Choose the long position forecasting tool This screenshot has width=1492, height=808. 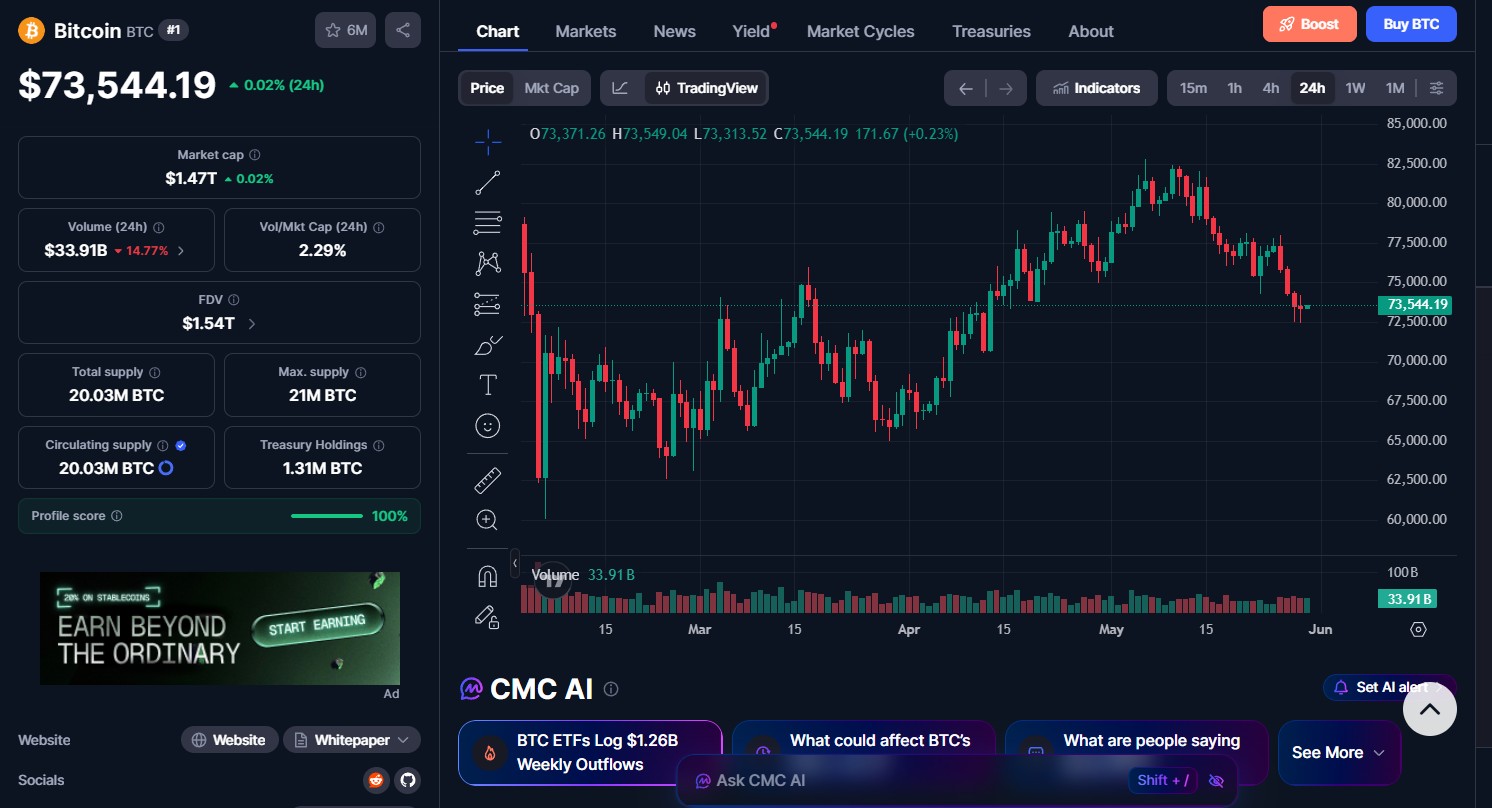click(488, 304)
